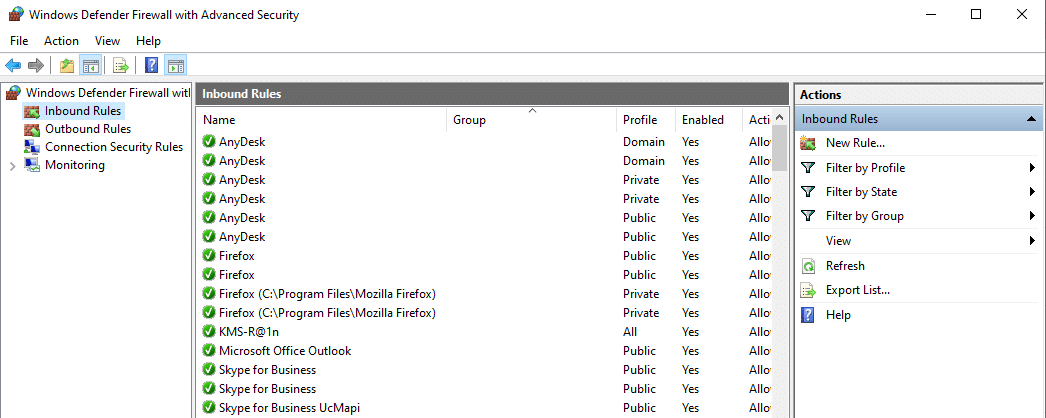1046x418 pixels.
Task: Open the Action menu
Action: pos(61,41)
